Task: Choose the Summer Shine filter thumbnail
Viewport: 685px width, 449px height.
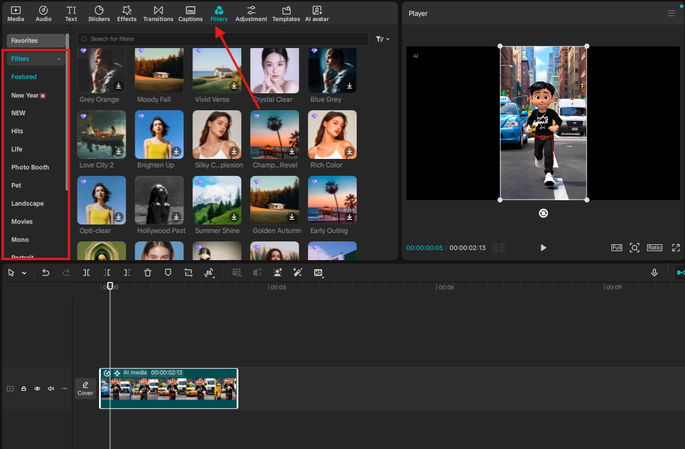Action: (x=217, y=200)
